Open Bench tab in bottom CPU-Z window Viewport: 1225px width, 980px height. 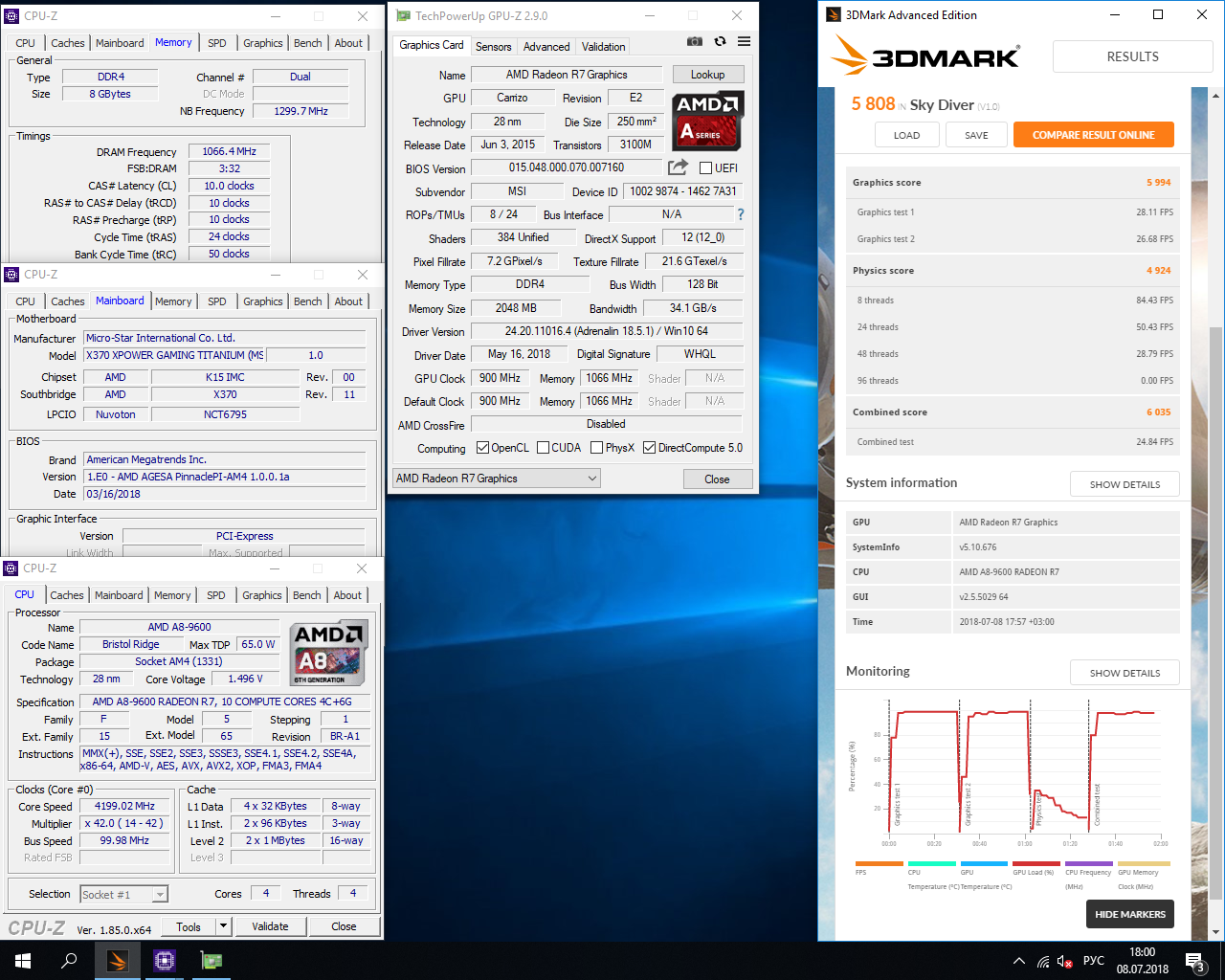tap(307, 595)
